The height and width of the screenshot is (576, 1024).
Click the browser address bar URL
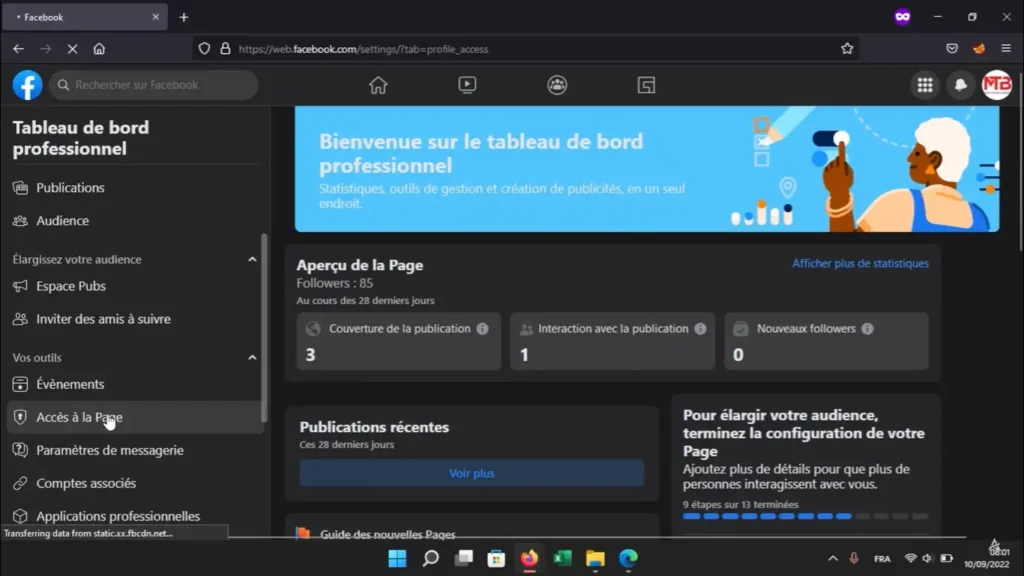(x=363, y=49)
